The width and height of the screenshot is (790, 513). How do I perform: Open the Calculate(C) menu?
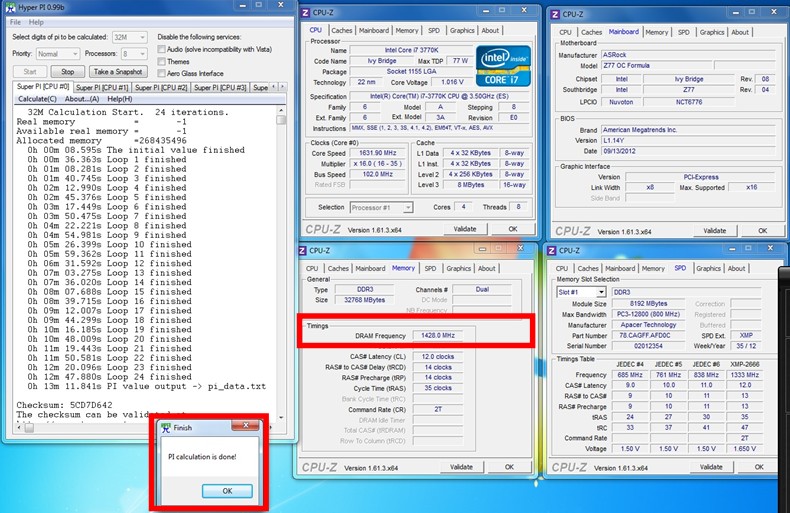click(37, 99)
